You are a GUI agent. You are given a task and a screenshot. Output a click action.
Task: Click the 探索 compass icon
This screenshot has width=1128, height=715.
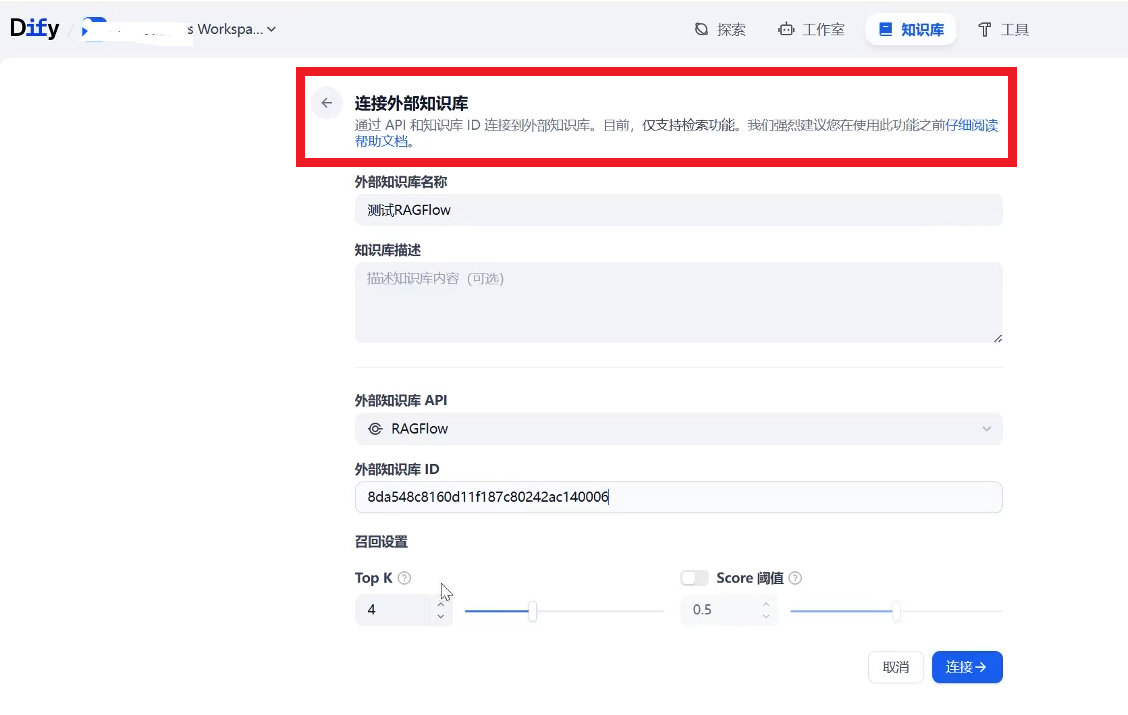(x=701, y=29)
